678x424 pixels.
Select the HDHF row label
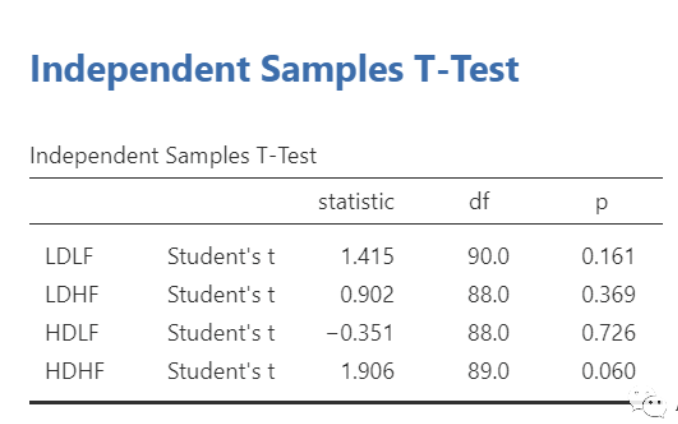(x=74, y=372)
